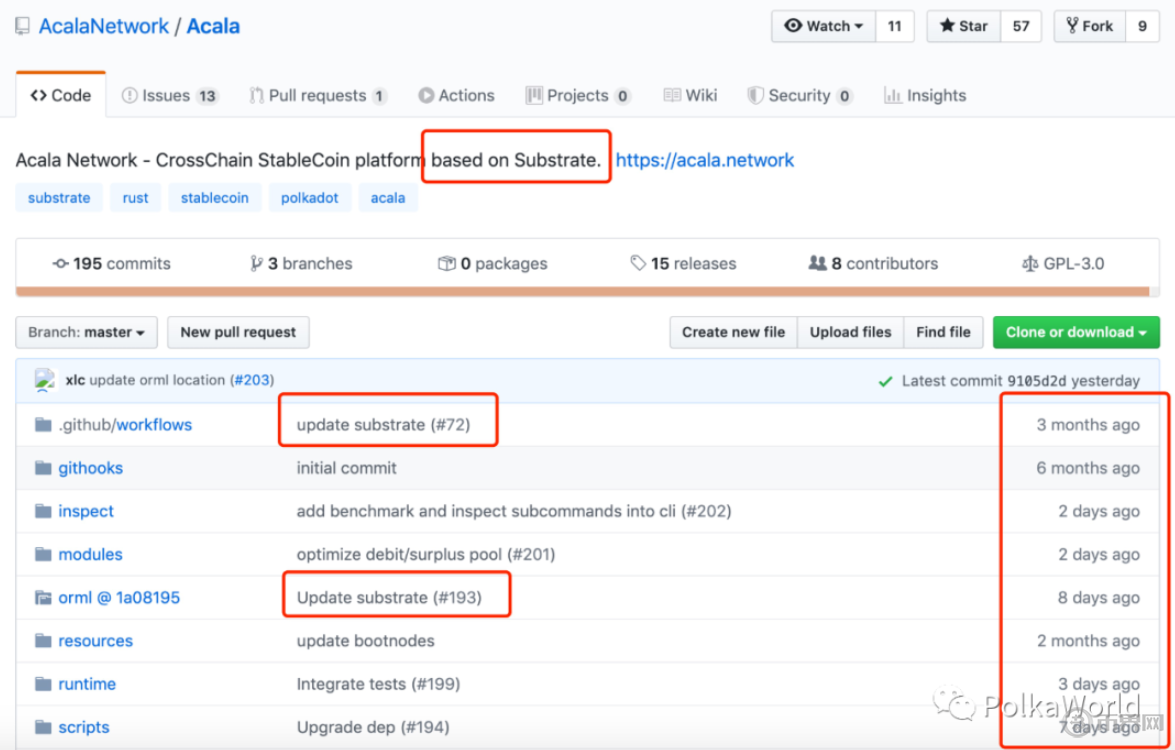Click the green commit status checkmark
The image size is (1175, 750).
click(x=885, y=381)
